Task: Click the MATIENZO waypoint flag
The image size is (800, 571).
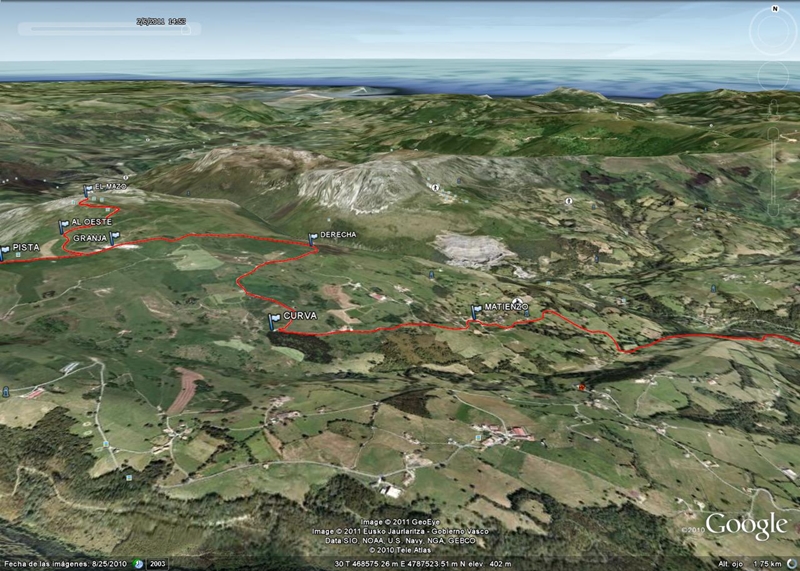Action: (x=476, y=311)
